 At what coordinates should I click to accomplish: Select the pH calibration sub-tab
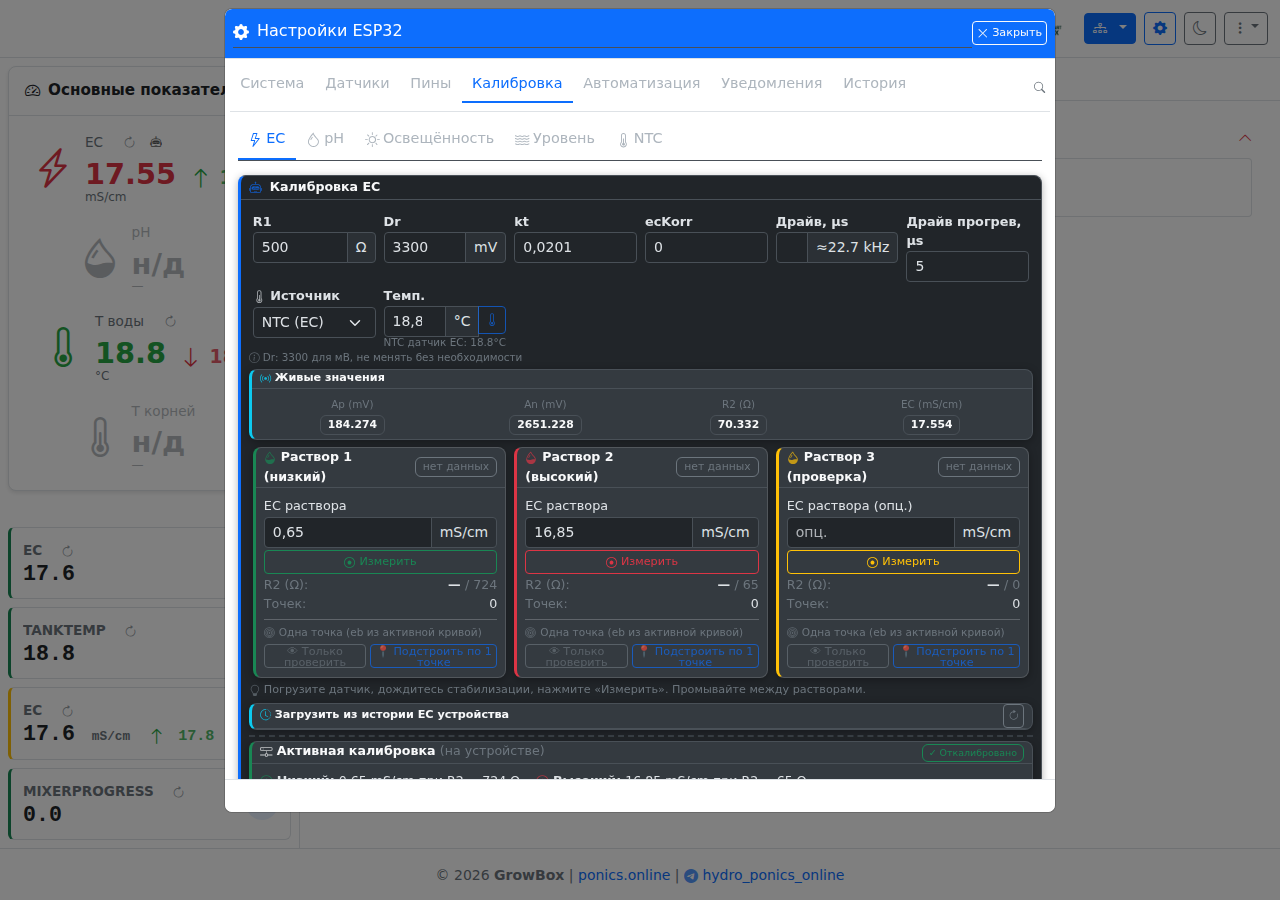(325, 138)
